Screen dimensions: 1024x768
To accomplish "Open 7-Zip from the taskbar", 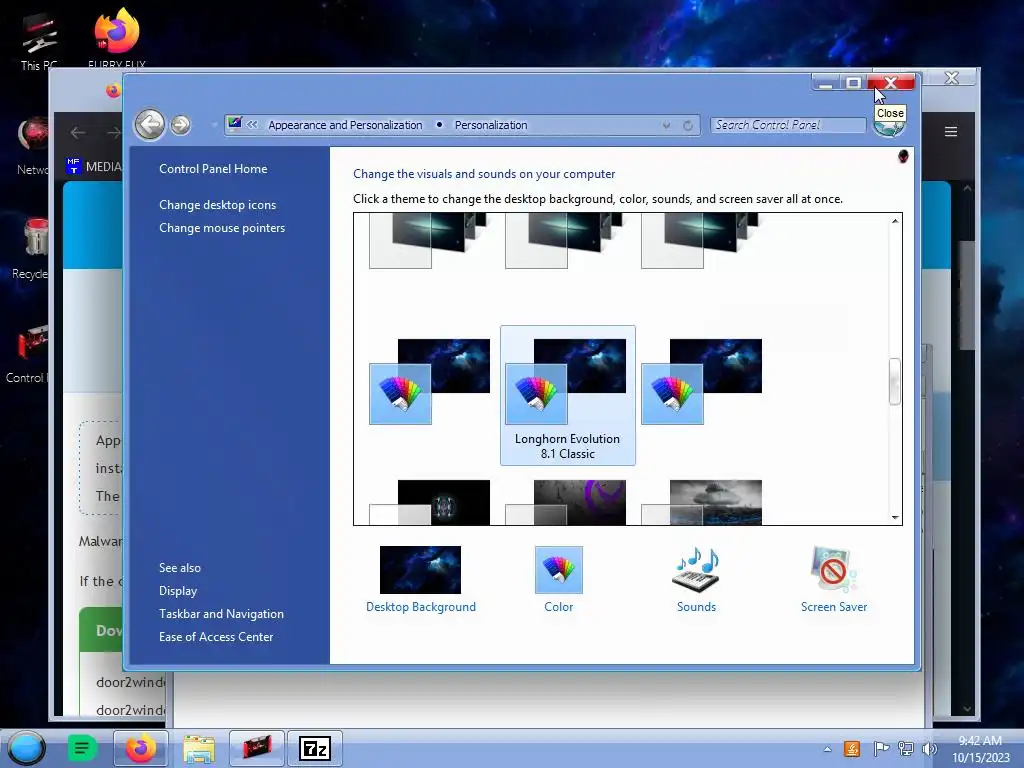I will (x=315, y=748).
